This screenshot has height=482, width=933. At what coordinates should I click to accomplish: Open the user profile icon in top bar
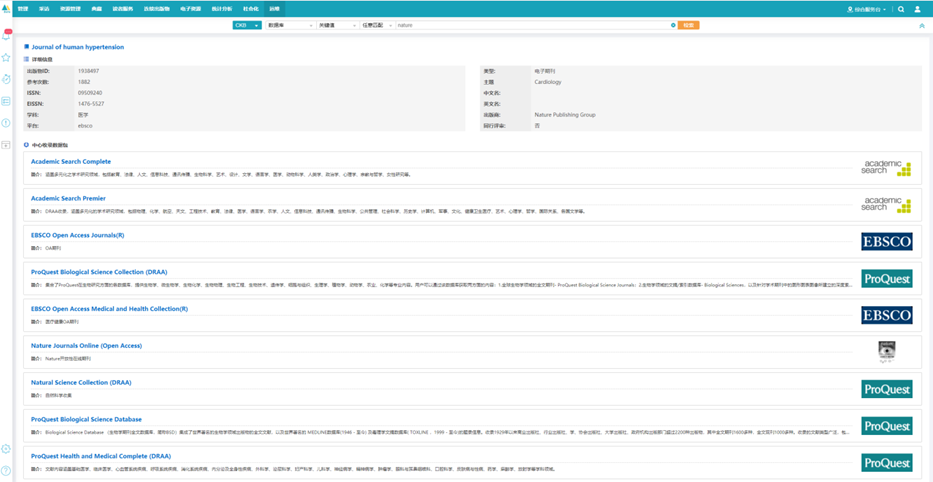[917, 10]
